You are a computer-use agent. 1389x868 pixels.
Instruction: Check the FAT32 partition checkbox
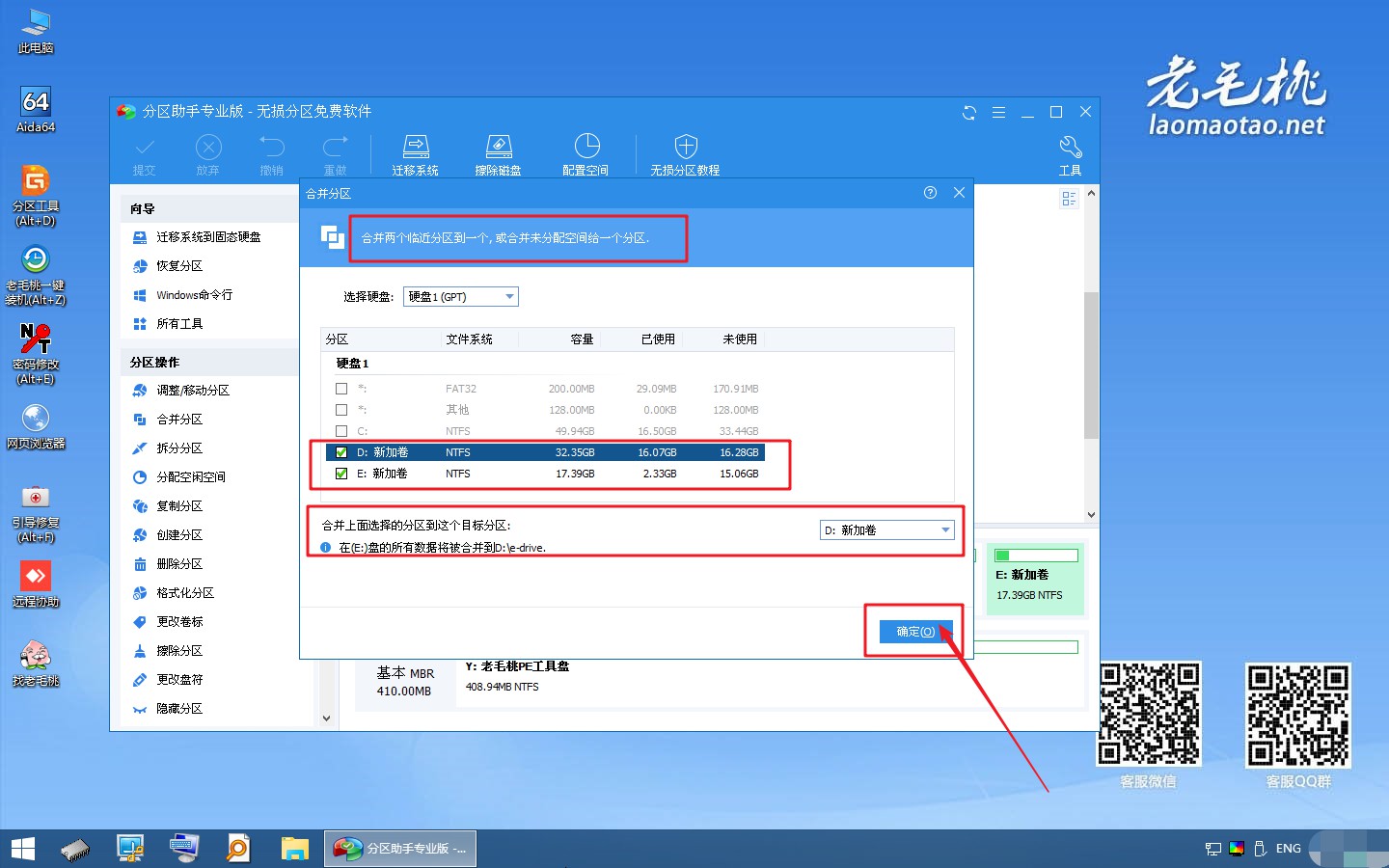(x=341, y=389)
